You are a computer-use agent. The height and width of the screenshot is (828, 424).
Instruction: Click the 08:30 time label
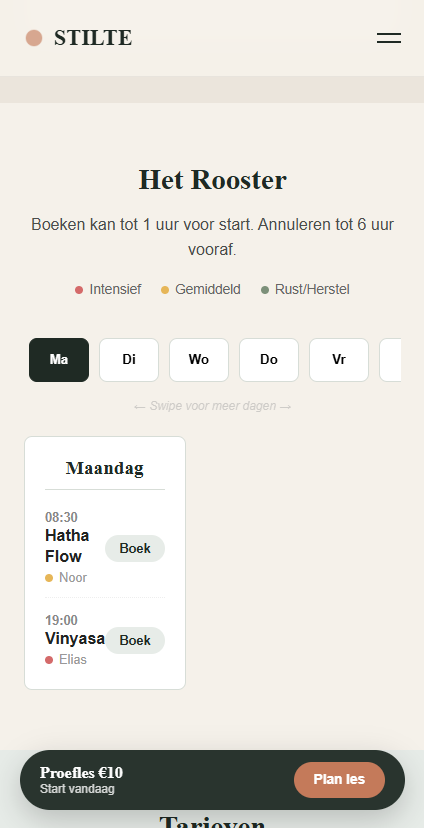(61, 518)
